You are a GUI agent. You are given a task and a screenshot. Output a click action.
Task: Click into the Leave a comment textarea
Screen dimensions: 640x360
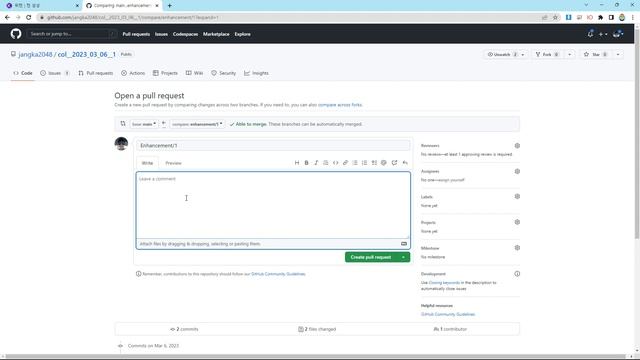[273, 205]
